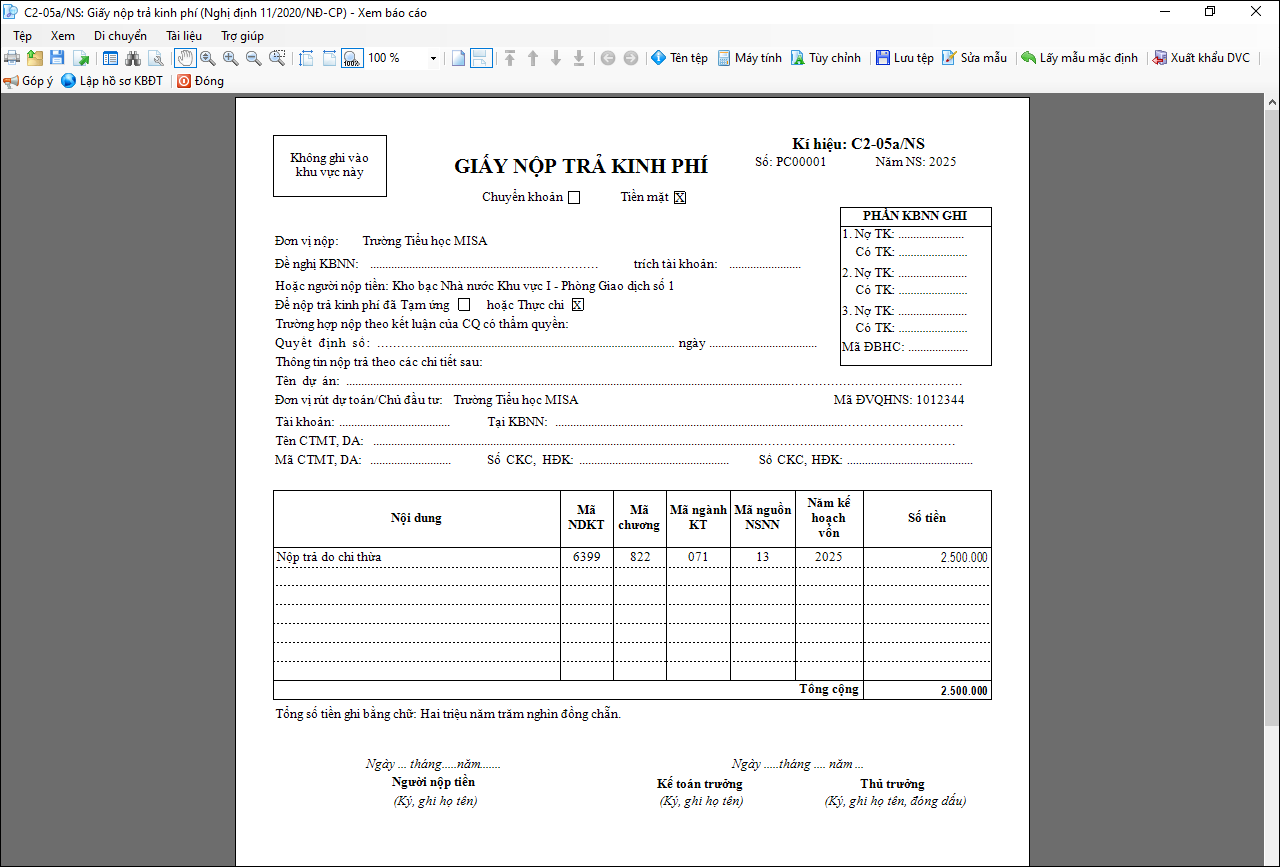Click the Previous Page up arrow
The image size is (1280, 867).
(533, 58)
